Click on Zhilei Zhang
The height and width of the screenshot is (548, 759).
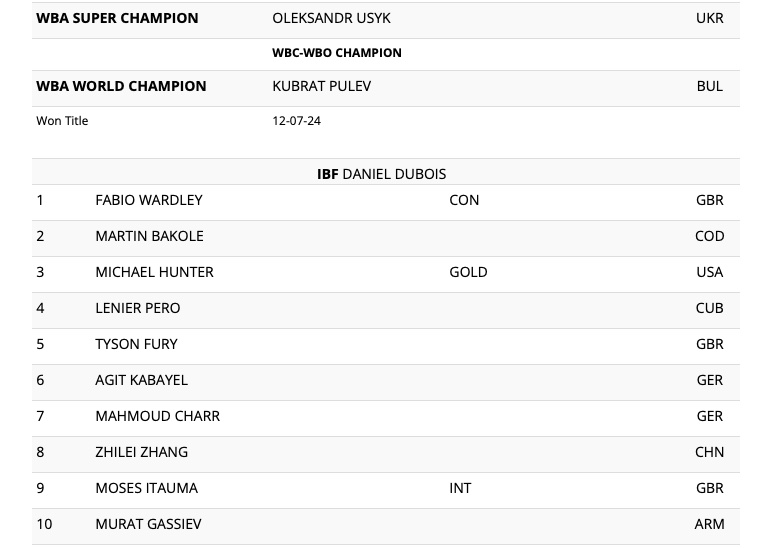coord(141,452)
